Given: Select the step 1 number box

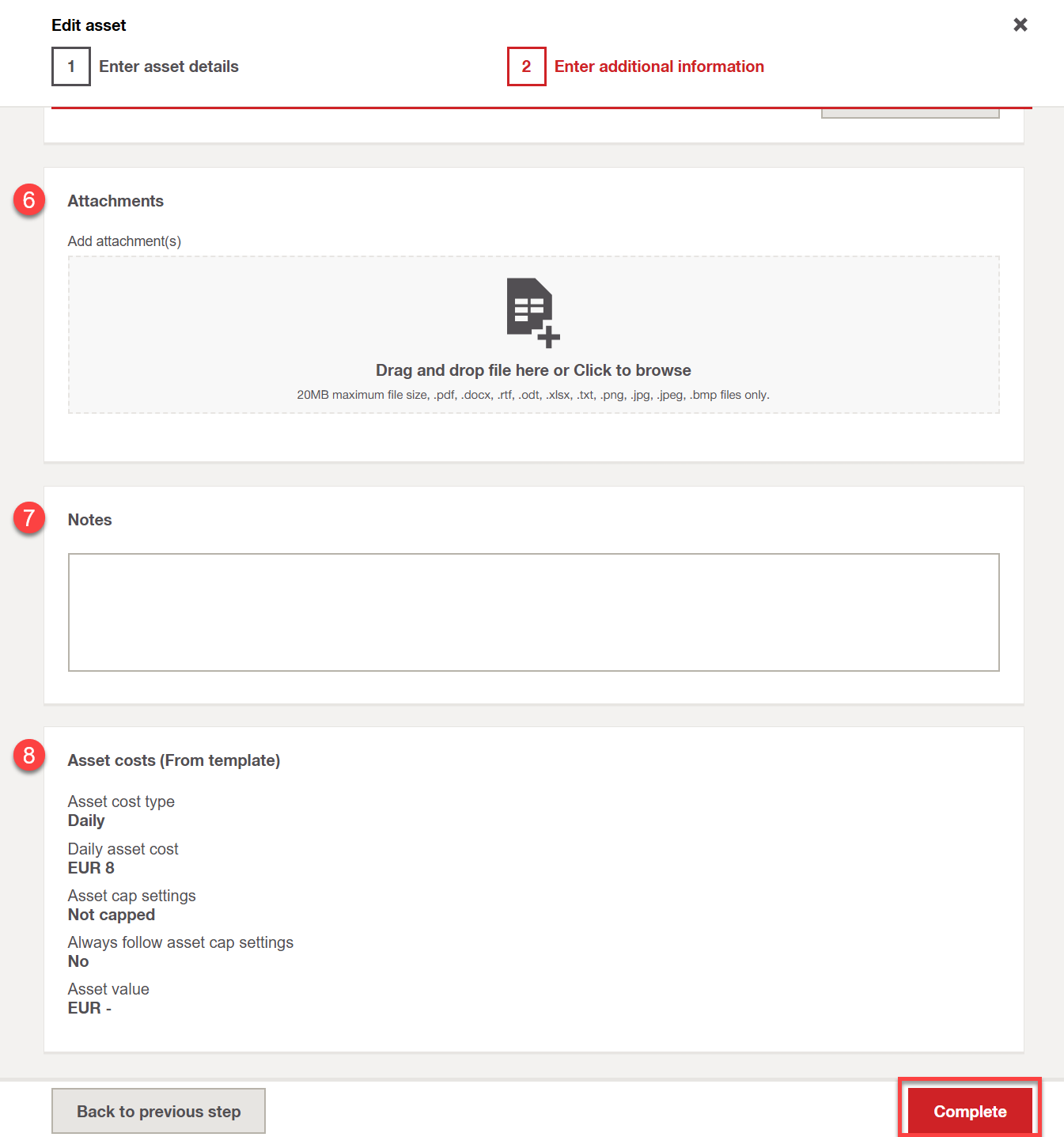Looking at the screenshot, I should point(71,66).
